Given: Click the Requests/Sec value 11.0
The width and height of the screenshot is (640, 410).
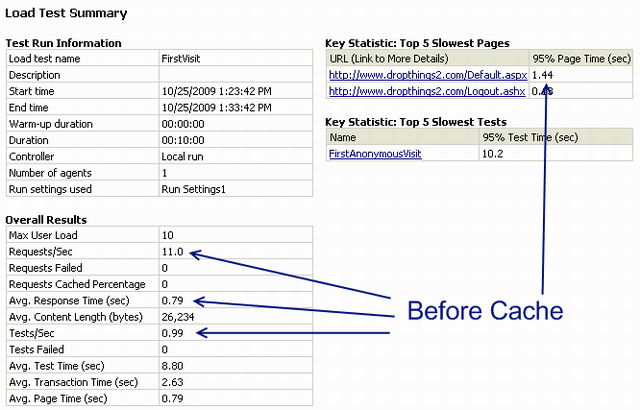Looking at the screenshot, I should coord(173,252).
